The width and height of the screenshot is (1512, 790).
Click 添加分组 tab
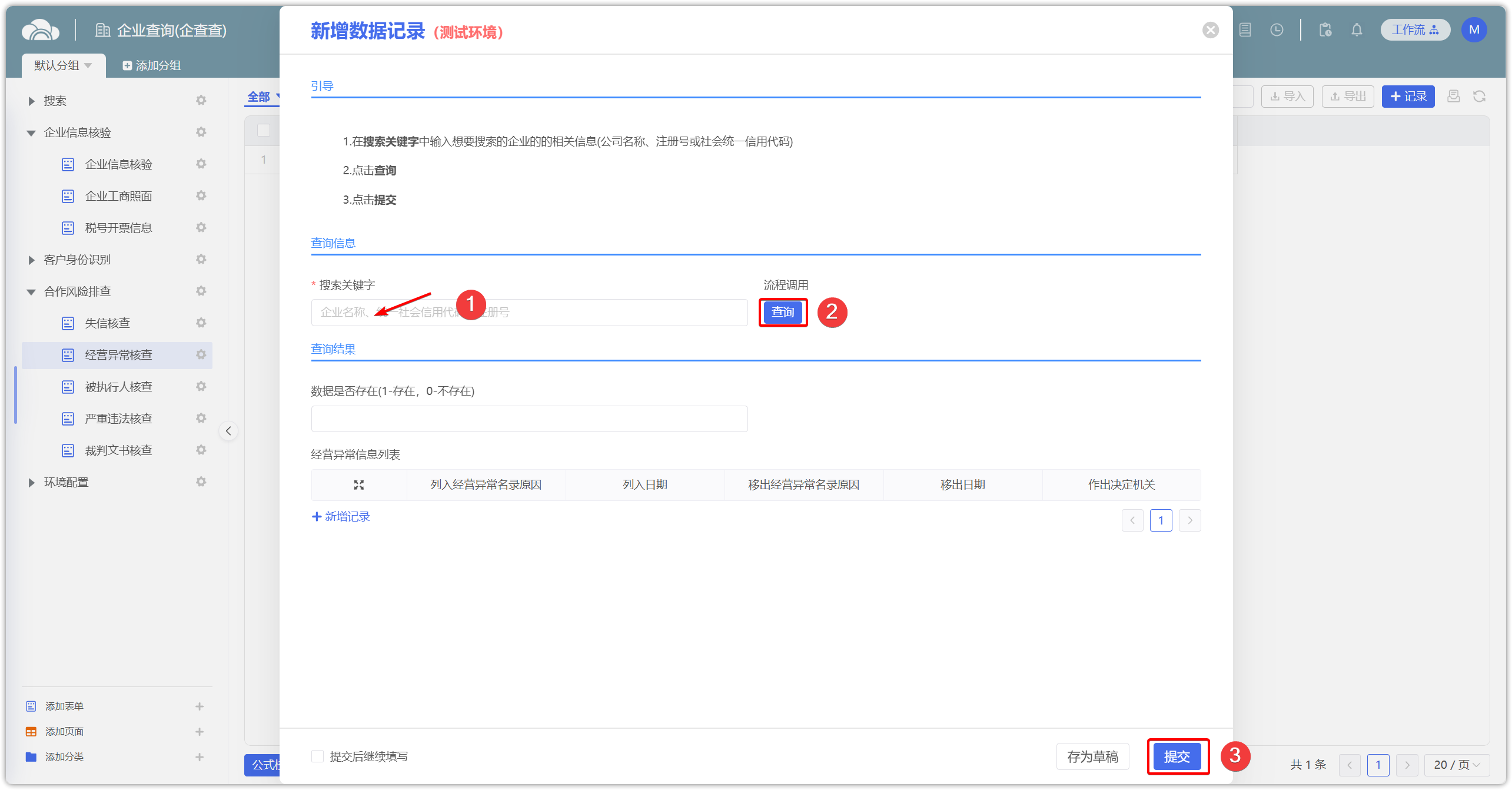point(151,65)
